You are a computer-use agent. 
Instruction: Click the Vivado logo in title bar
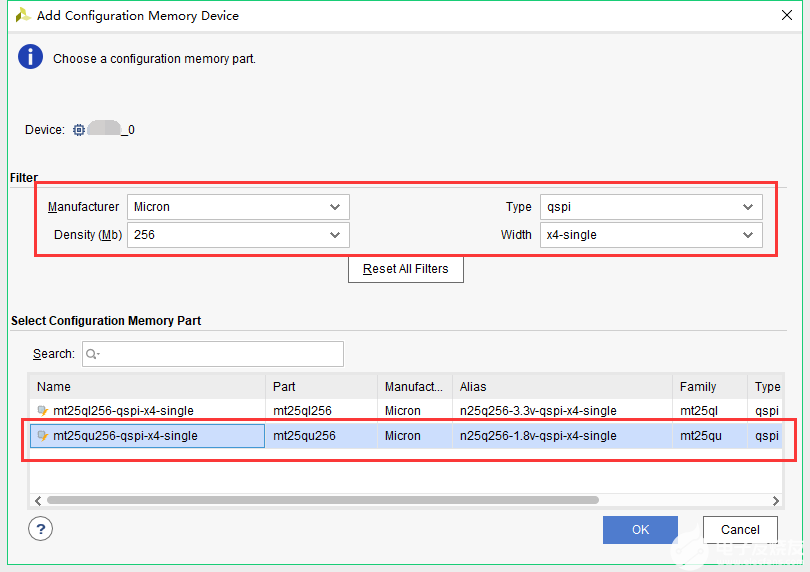[22, 16]
